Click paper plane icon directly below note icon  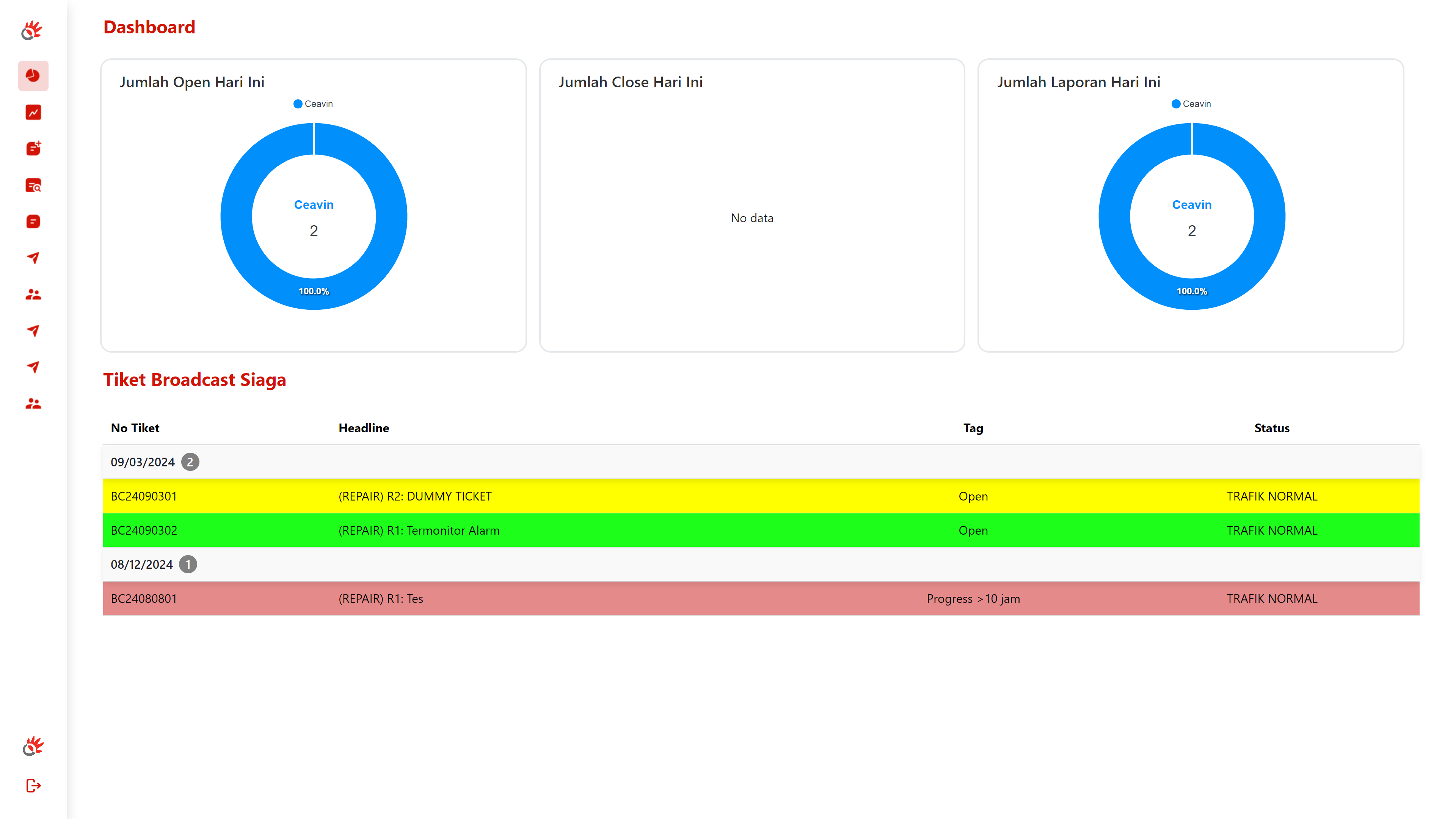coord(33,258)
